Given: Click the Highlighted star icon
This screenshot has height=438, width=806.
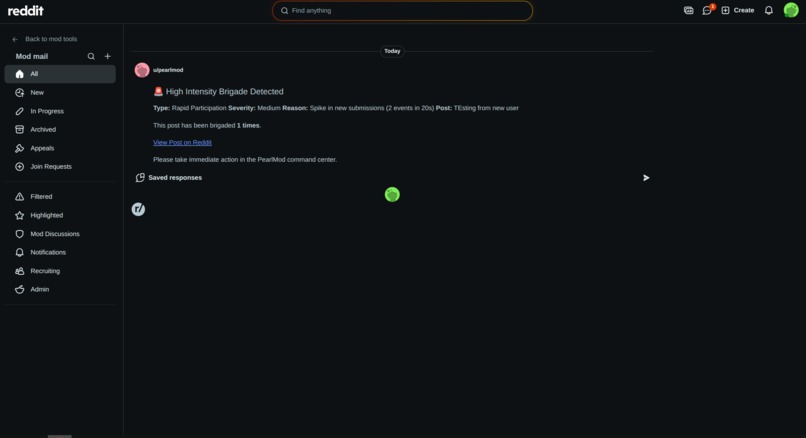Looking at the screenshot, I should (20, 215).
